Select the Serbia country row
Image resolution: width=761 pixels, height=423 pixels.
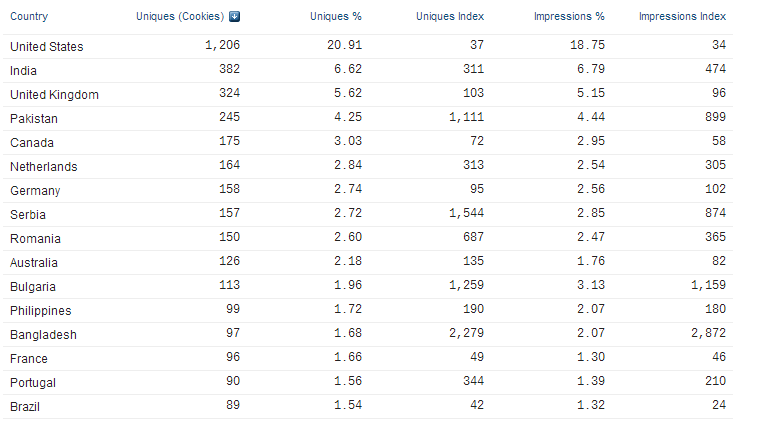pos(368,214)
